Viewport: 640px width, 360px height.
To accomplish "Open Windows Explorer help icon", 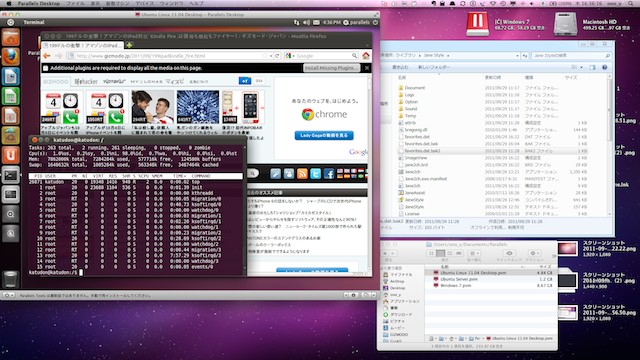I will [604, 67].
